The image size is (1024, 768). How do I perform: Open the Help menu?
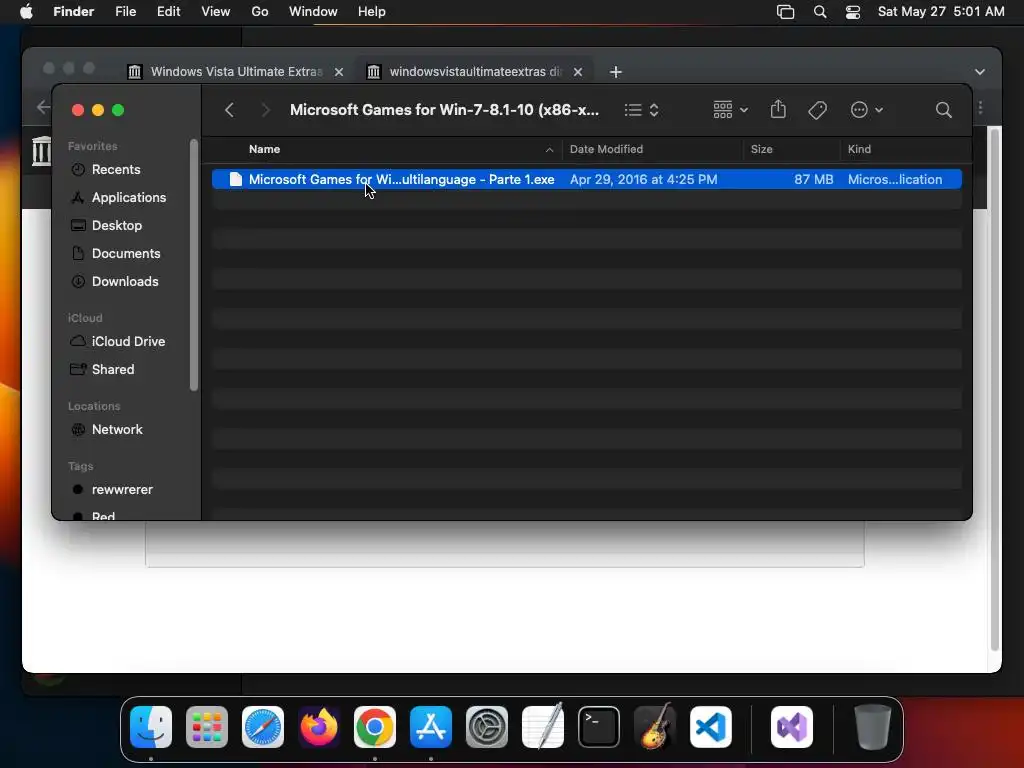372,12
